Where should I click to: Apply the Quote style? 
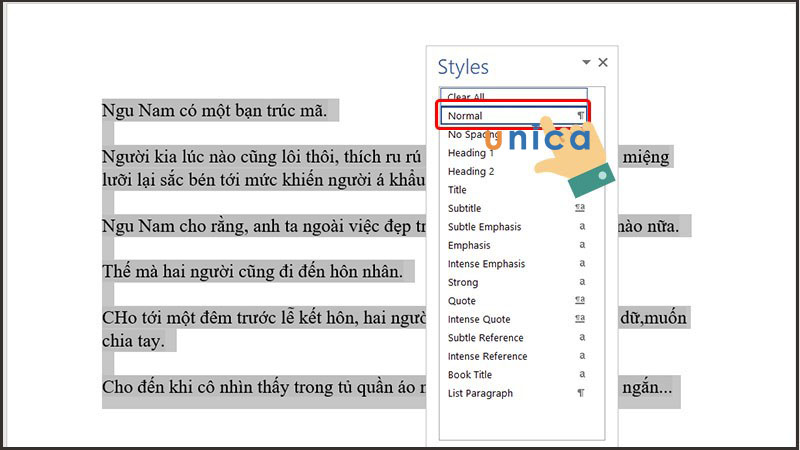tap(513, 301)
